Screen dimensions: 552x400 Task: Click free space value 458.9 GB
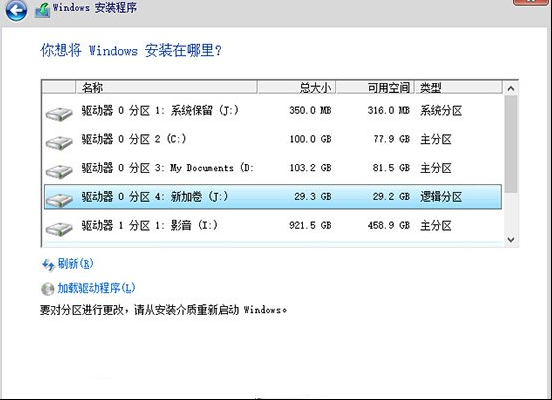pyautogui.click(x=389, y=225)
